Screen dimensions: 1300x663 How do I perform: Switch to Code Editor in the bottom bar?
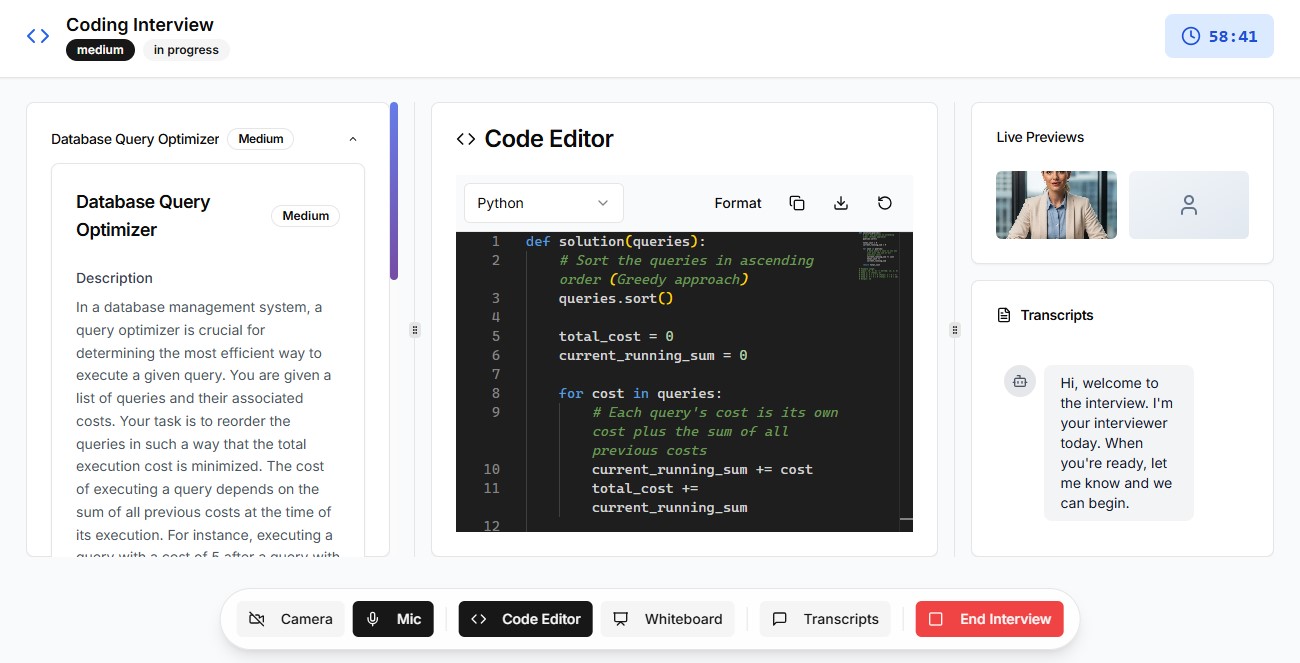coord(525,618)
